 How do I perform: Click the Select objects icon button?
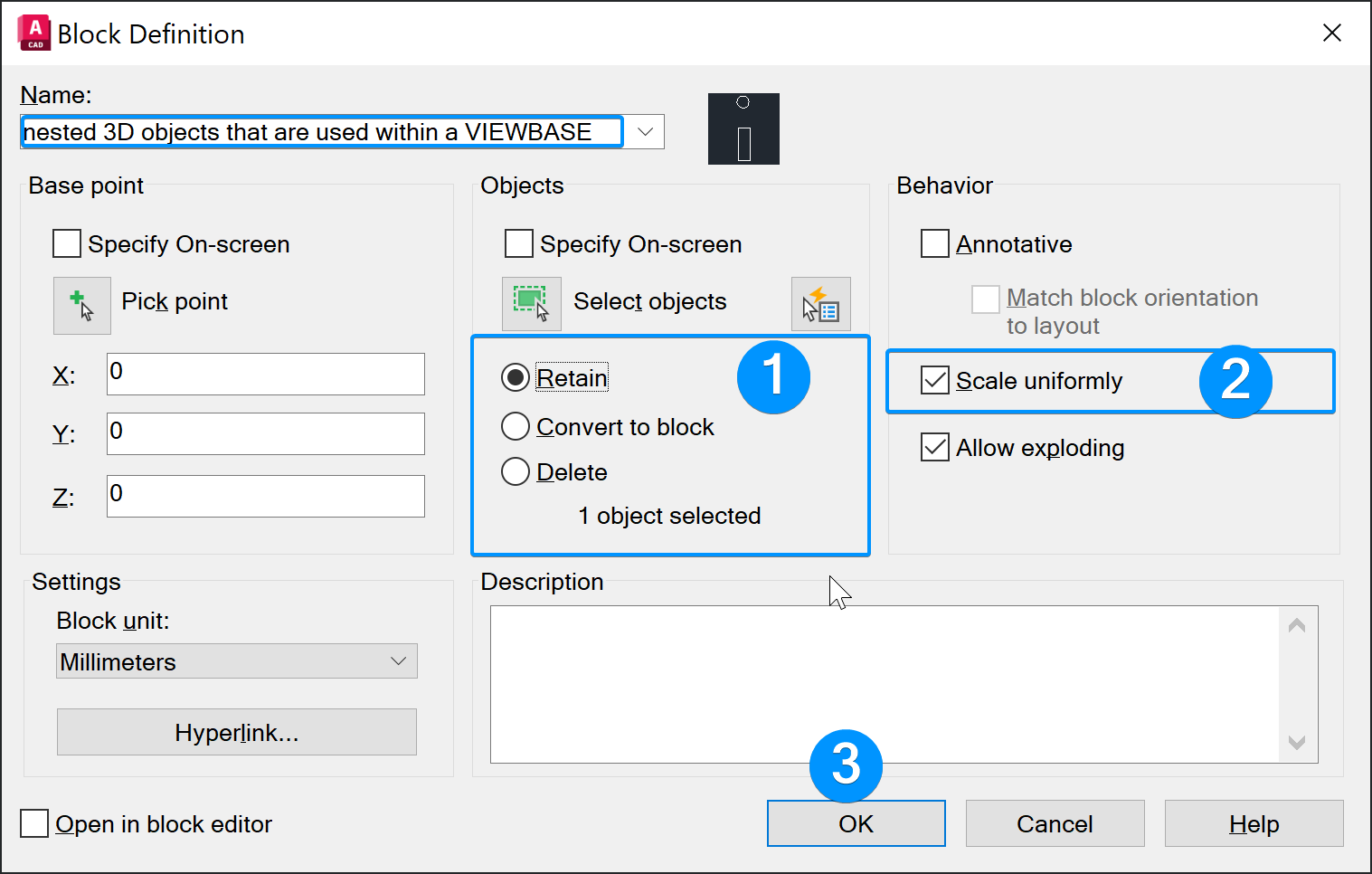click(531, 304)
